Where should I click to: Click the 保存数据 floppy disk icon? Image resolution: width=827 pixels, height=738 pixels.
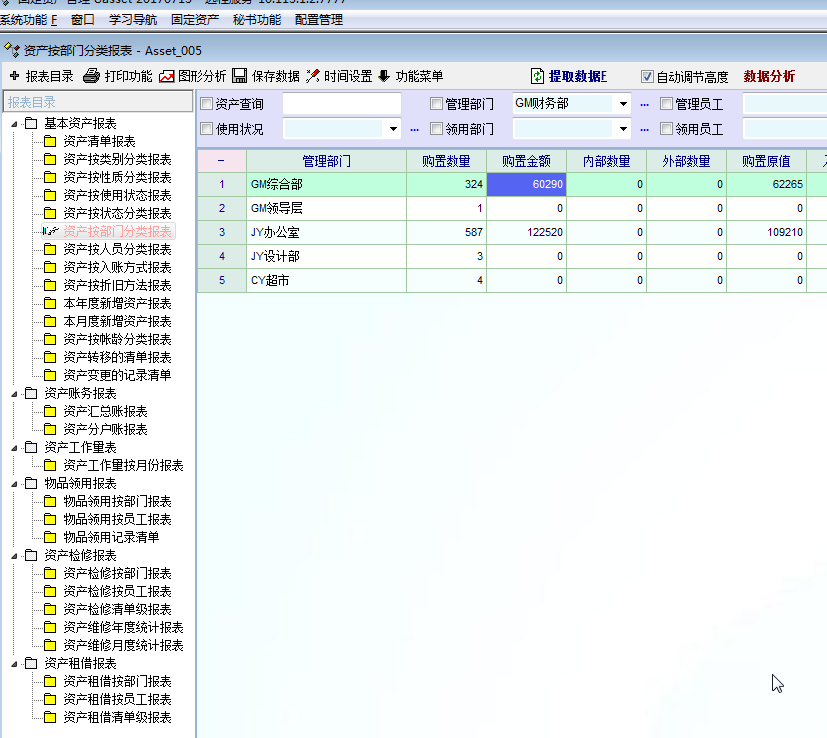(x=240, y=76)
